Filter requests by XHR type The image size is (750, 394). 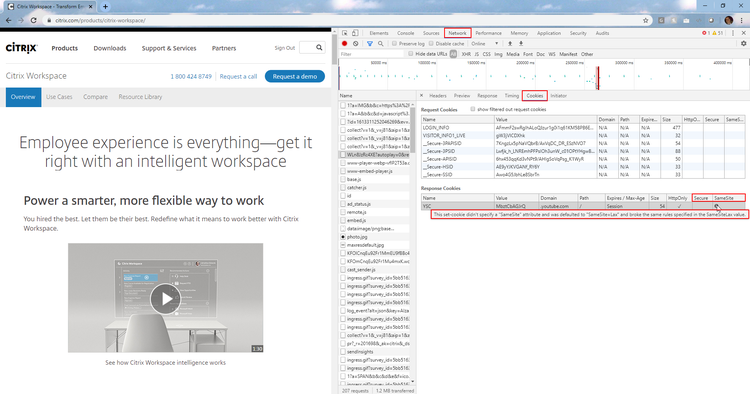pyautogui.click(x=466, y=54)
